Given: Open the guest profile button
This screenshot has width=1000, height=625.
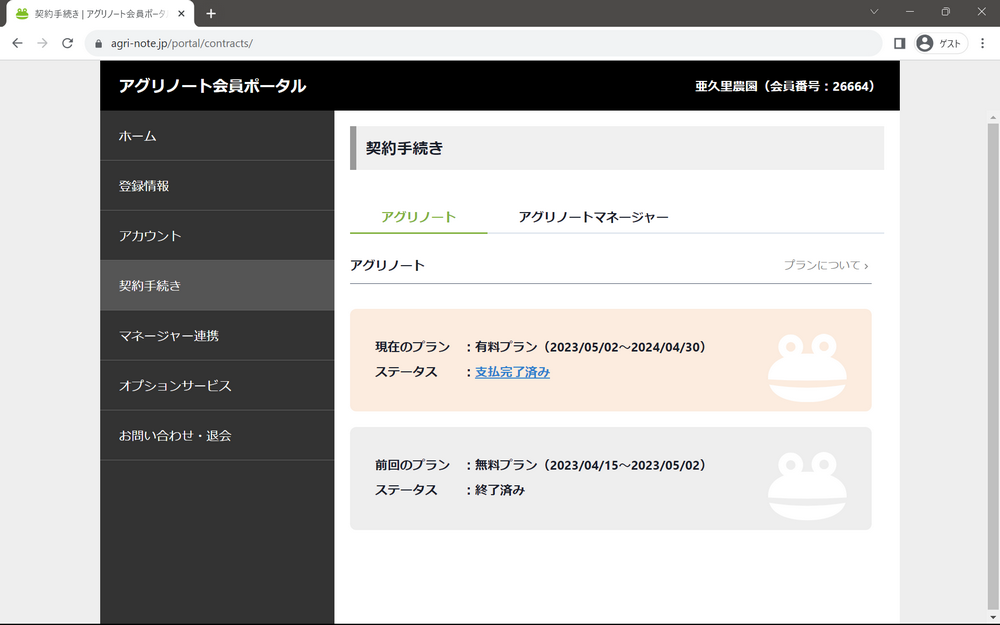Looking at the screenshot, I should click(941, 43).
